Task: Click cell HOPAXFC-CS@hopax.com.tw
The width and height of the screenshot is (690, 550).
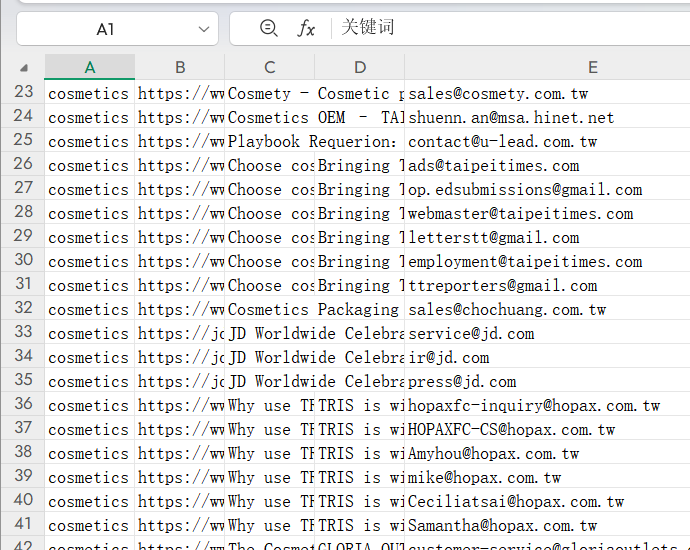Action: 547,429
